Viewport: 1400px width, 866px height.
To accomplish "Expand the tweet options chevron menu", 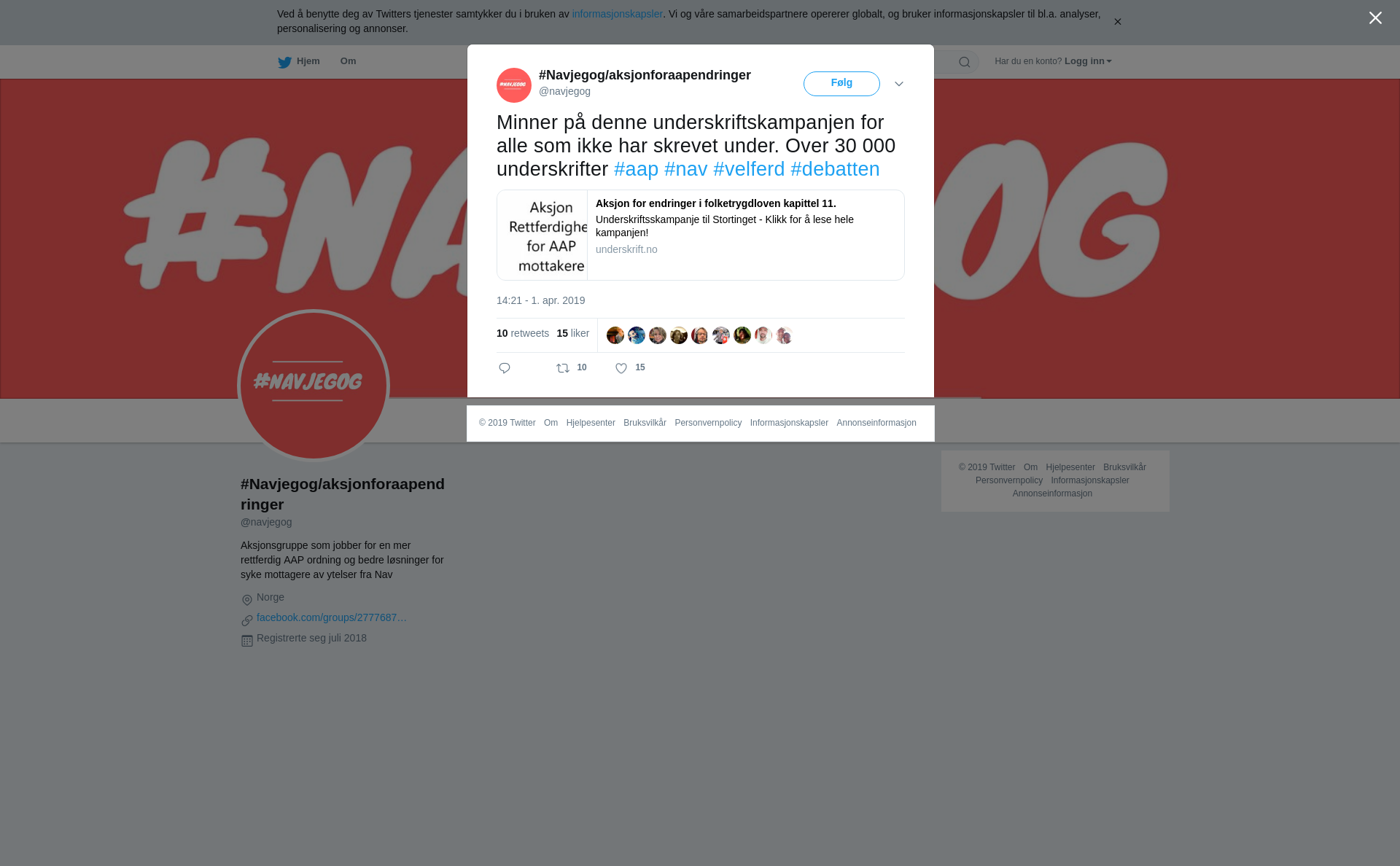I will pyautogui.click(x=899, y=84).
